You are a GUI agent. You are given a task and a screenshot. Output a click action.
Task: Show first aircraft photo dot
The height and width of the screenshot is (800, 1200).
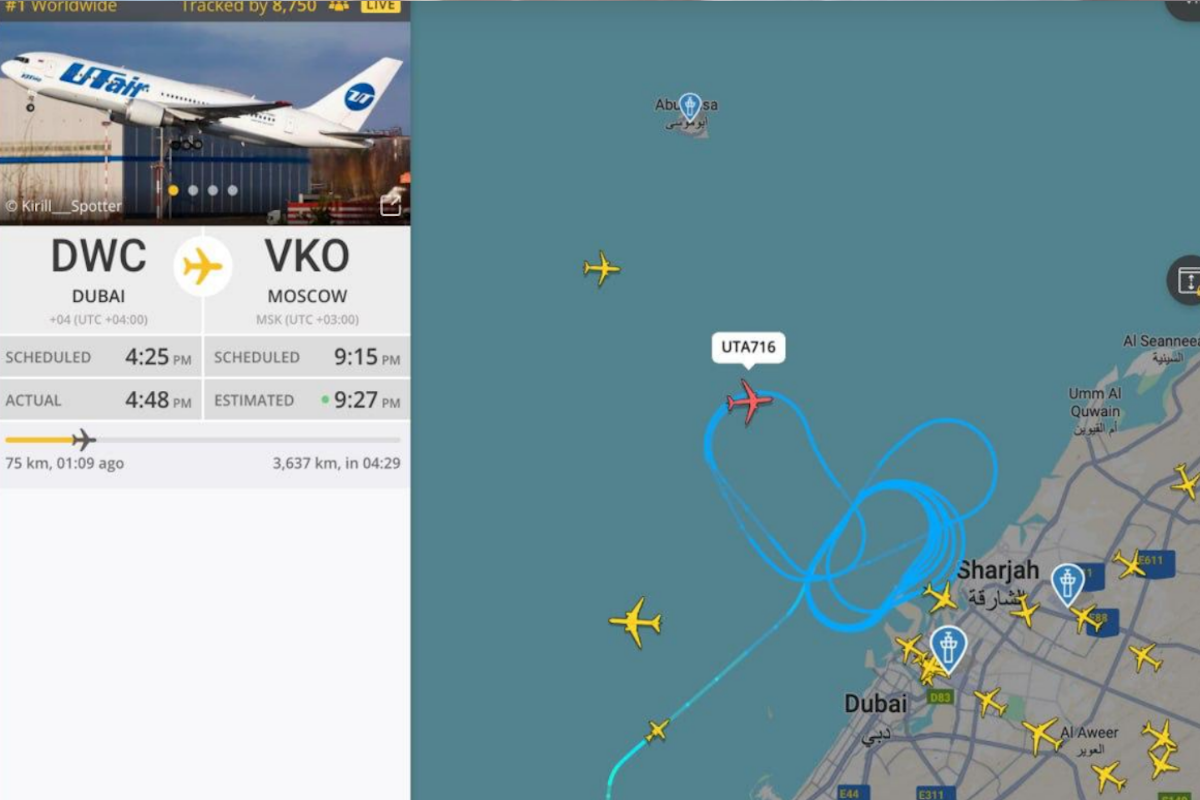173,190
